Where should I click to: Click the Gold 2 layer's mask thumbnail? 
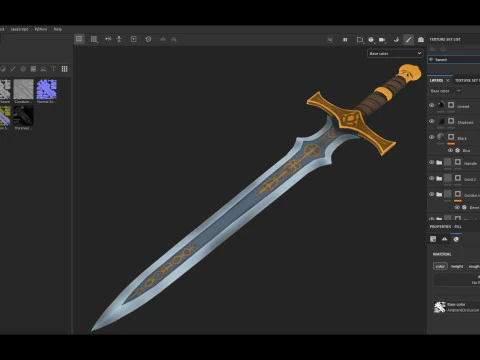click(x=458, y=178)
